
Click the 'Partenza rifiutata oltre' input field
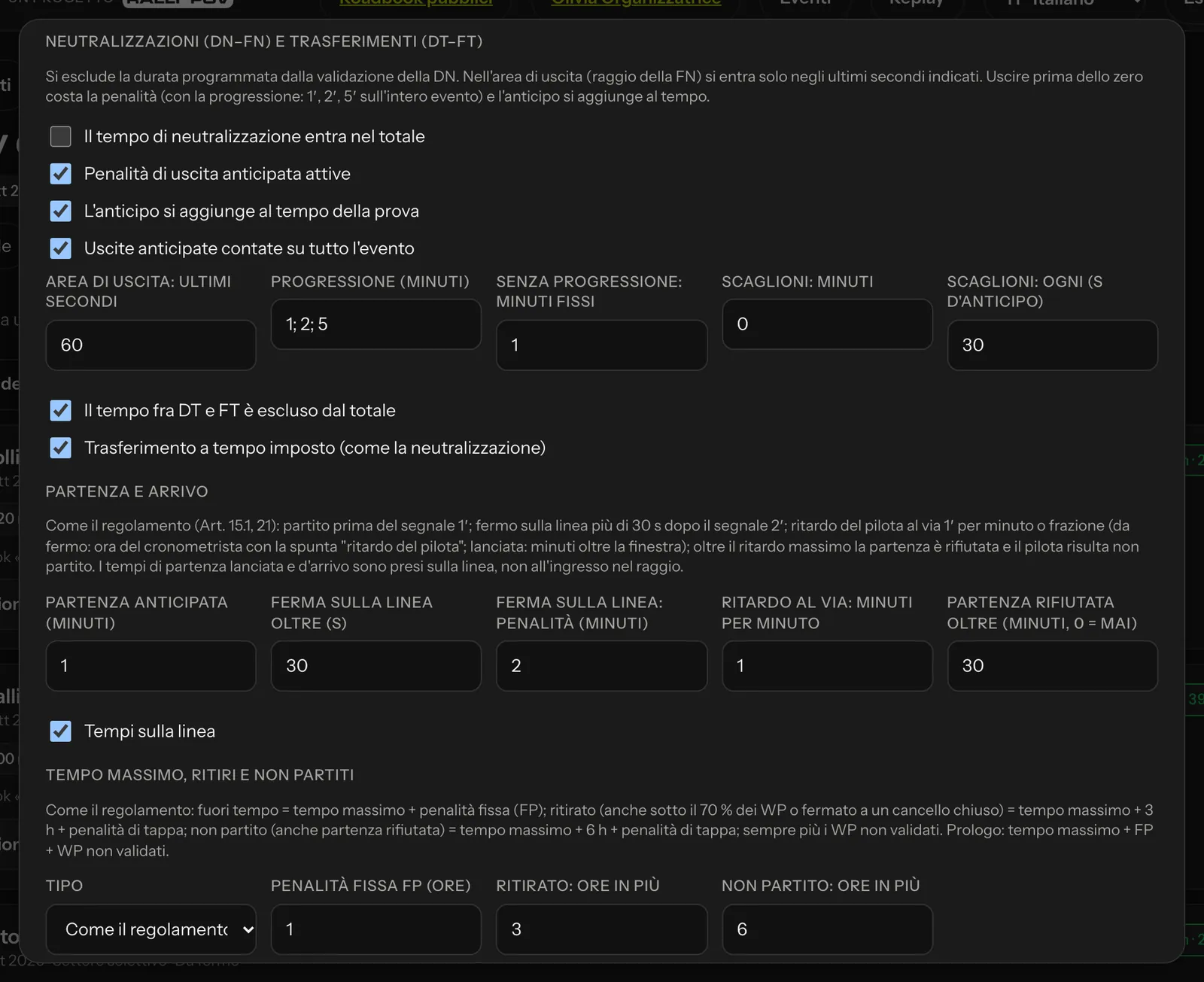pos(1052,666)
